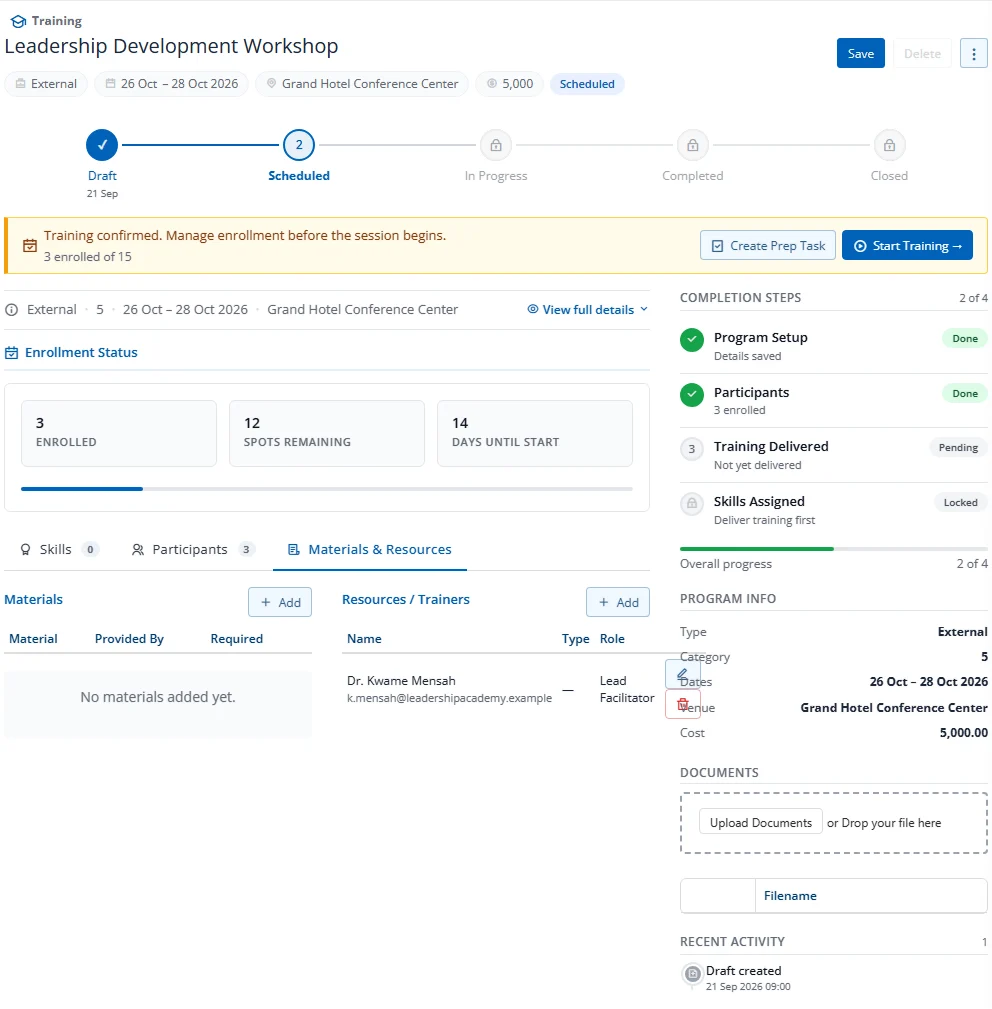
Task: Click the red trash icon for Dr. Kwame Mensah
Action: pos(682,704)
